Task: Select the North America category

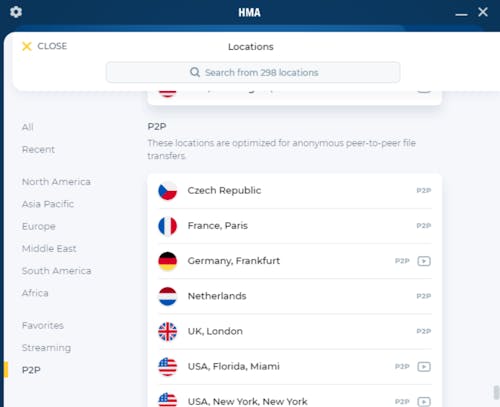Action: [56, 182]
